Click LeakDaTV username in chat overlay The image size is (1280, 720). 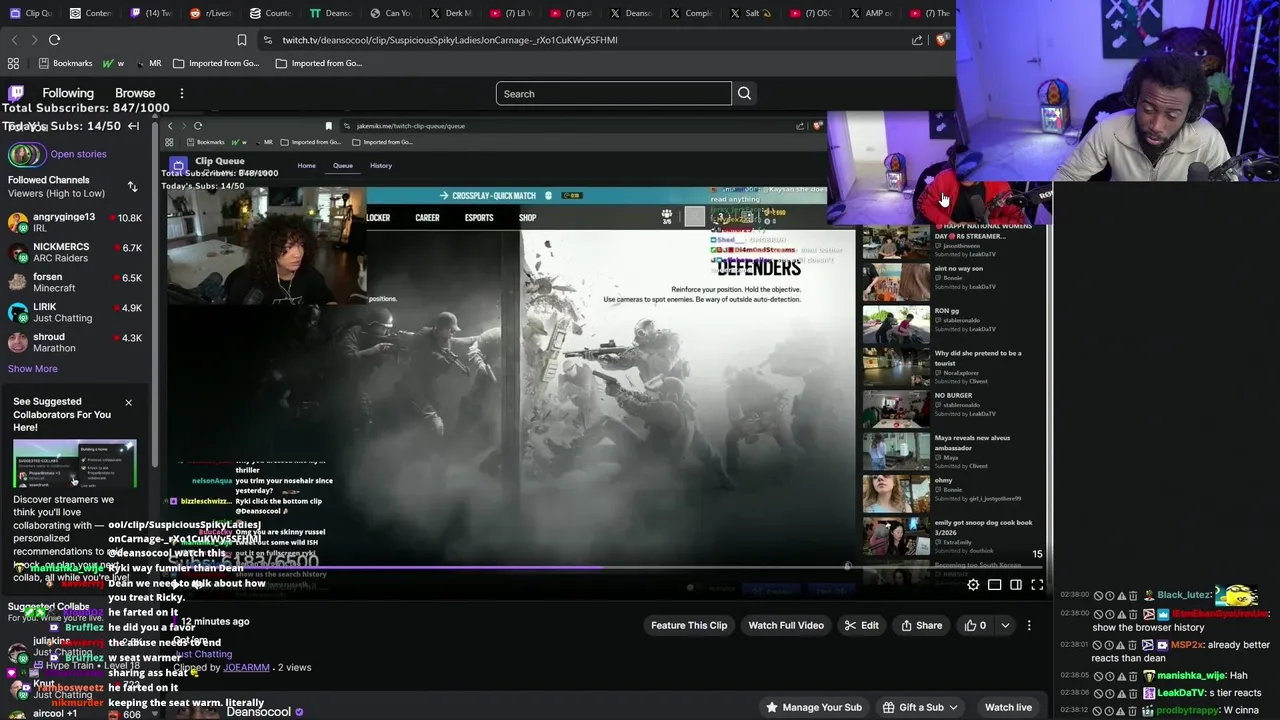(x=1181, y=693)
